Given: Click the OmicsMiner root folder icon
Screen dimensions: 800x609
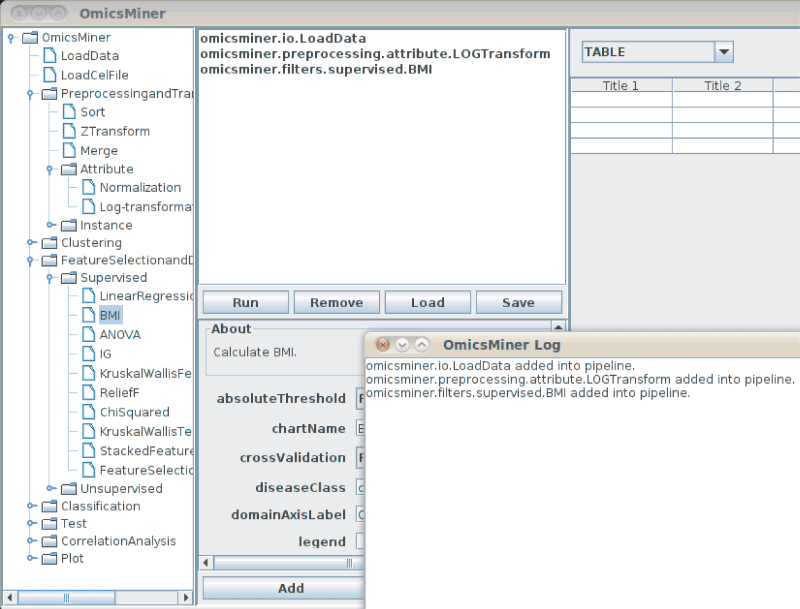Looking at the screenshot, I should (30, 37).
